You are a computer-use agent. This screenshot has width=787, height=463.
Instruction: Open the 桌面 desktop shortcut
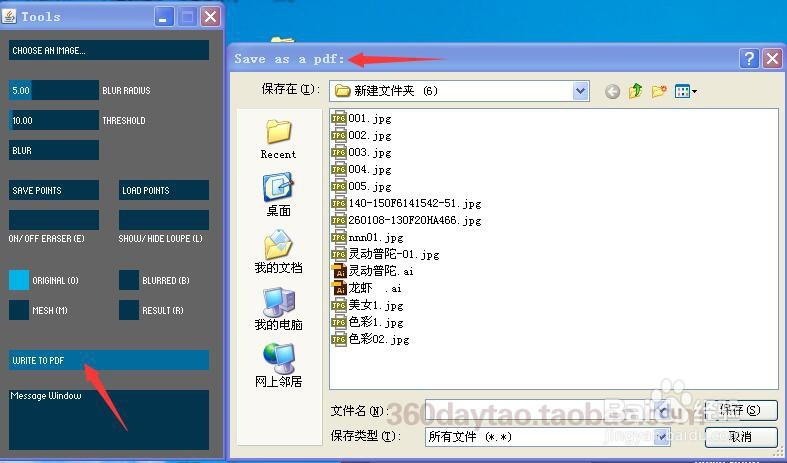278,195
